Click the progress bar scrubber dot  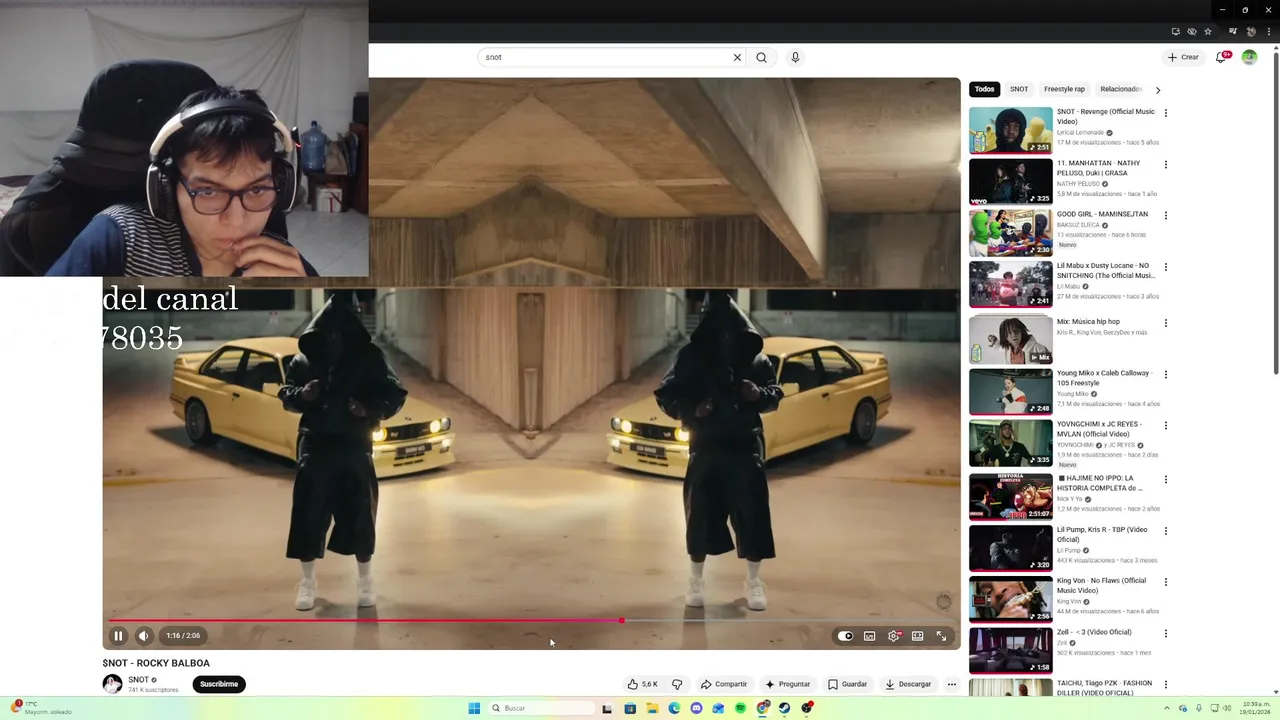(621, 621)
